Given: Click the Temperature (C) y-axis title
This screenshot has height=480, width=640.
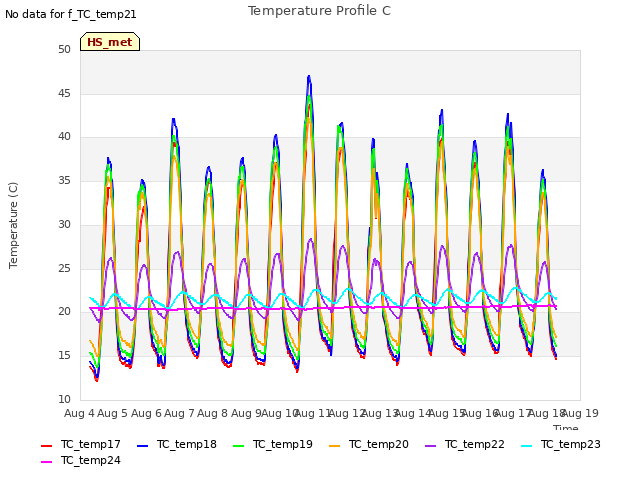Looking at the screenshot, I should (x=13, y=225).
